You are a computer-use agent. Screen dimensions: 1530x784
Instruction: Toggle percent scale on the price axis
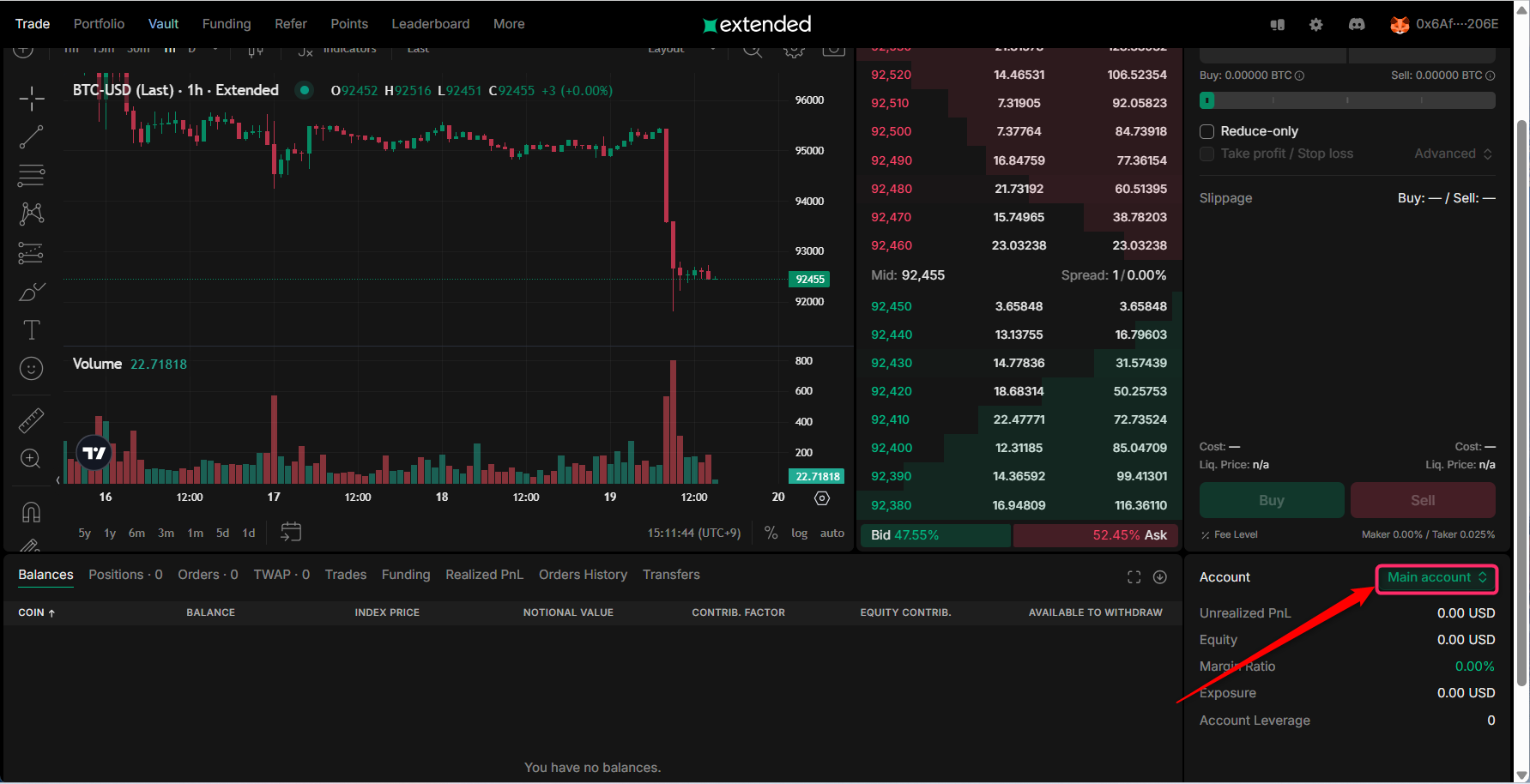tap(771, 533)
